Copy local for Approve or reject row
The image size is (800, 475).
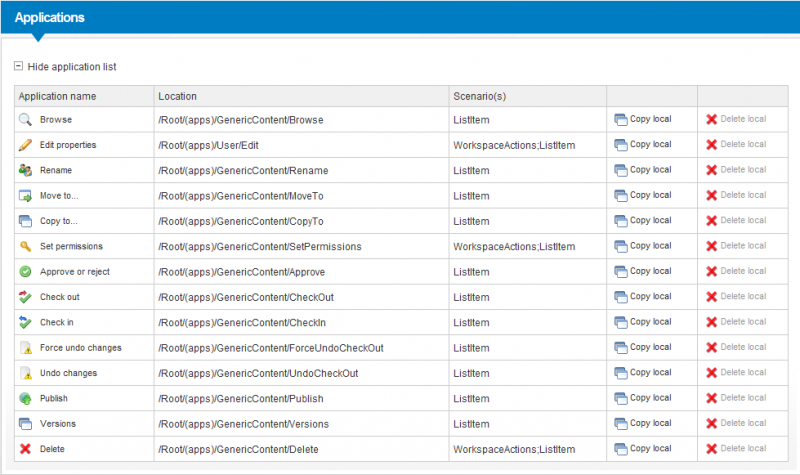[x=643, y=271]
